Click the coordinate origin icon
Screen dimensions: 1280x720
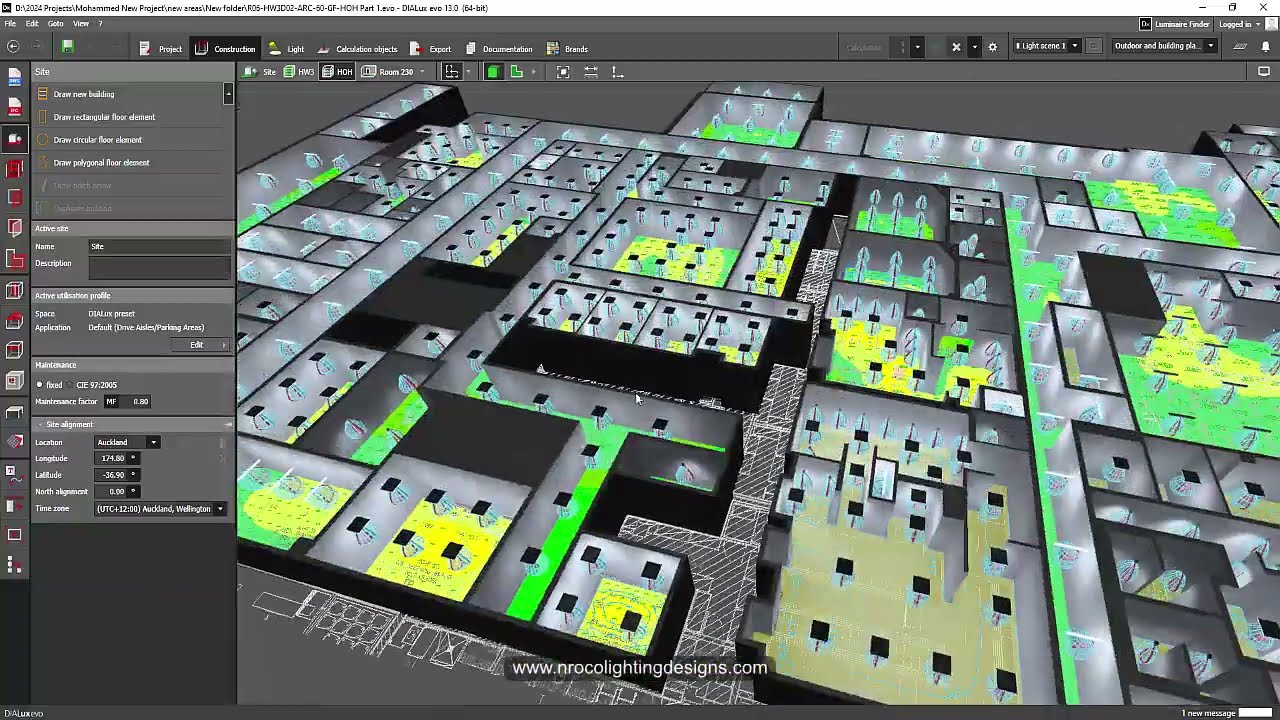coord(617,72)
